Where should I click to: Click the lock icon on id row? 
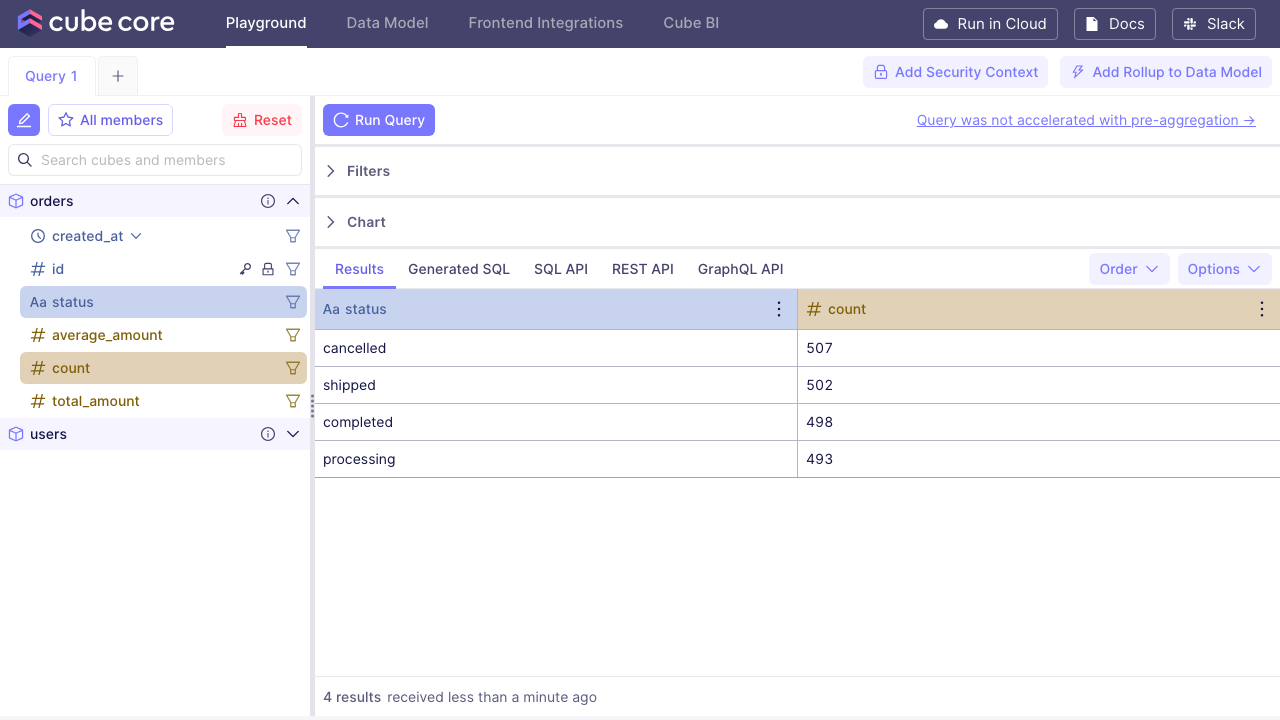[x=268, y=269]
